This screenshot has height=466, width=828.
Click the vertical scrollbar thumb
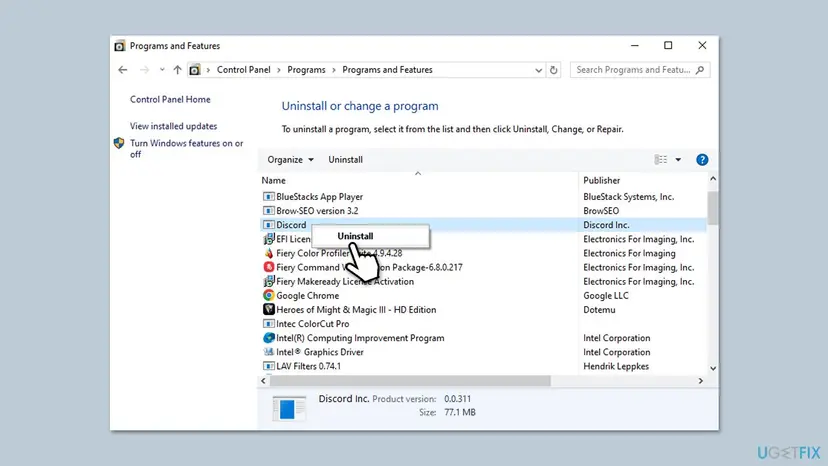point(713,208)
